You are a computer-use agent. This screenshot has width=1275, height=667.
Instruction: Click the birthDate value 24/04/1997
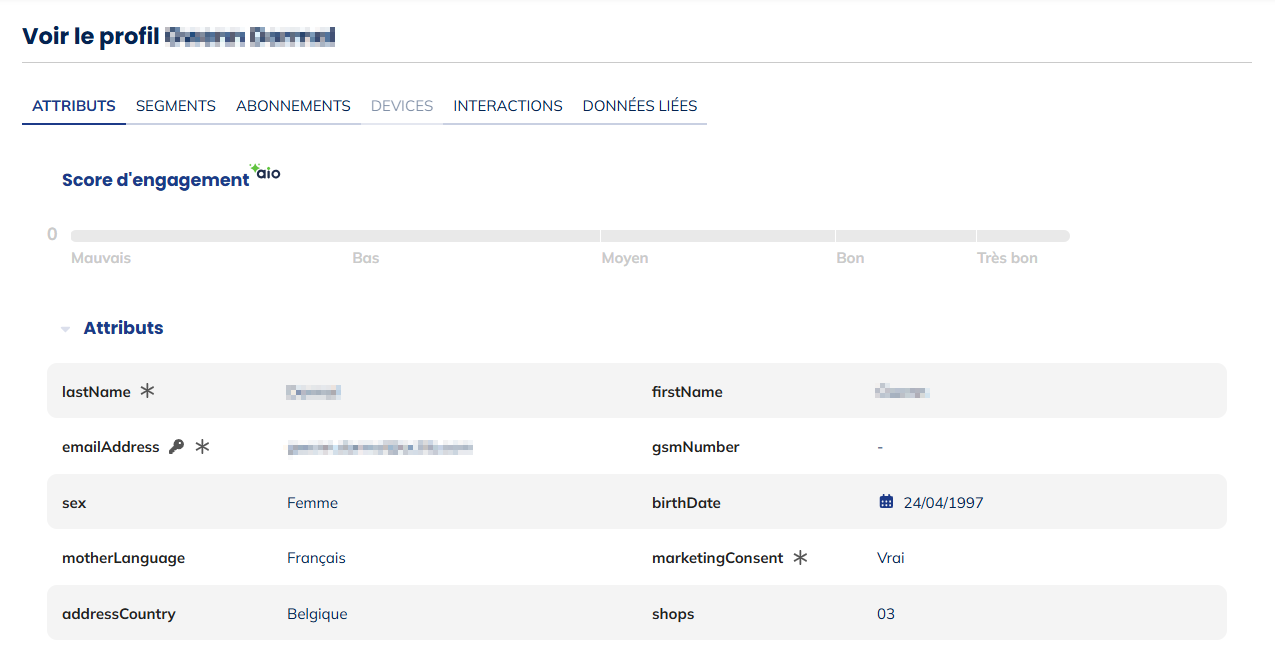coord(943,503)
